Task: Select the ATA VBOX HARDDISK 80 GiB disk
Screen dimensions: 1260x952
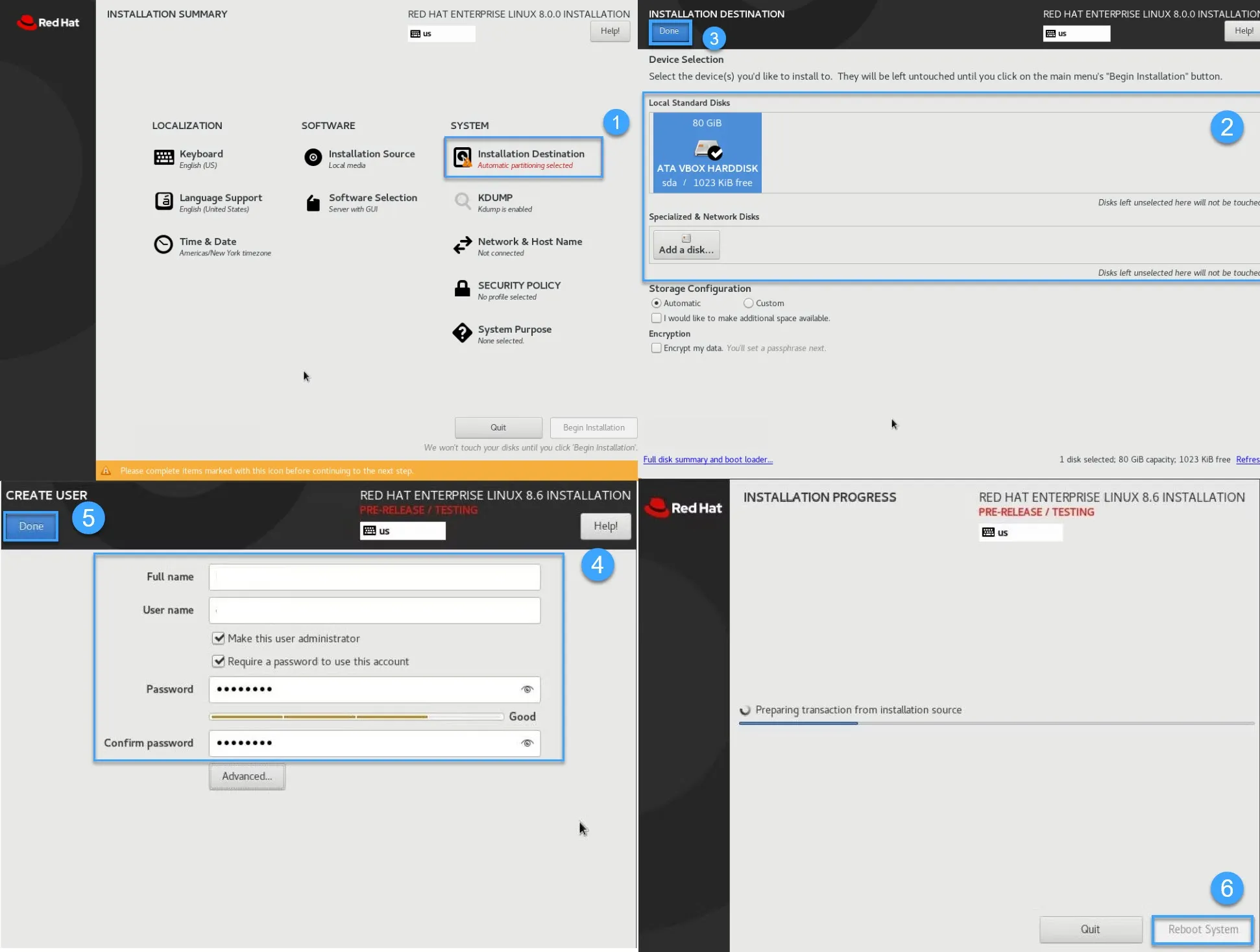Action: point(707,153)
